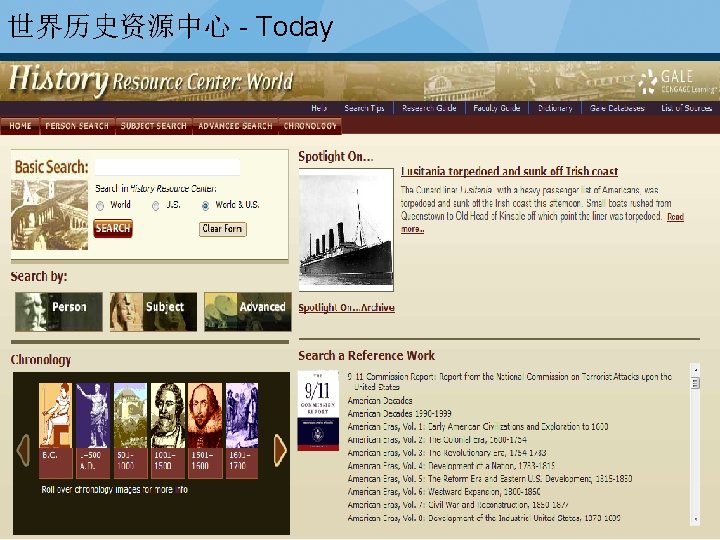Open Search by Subject tile

[x=153, y=311]
